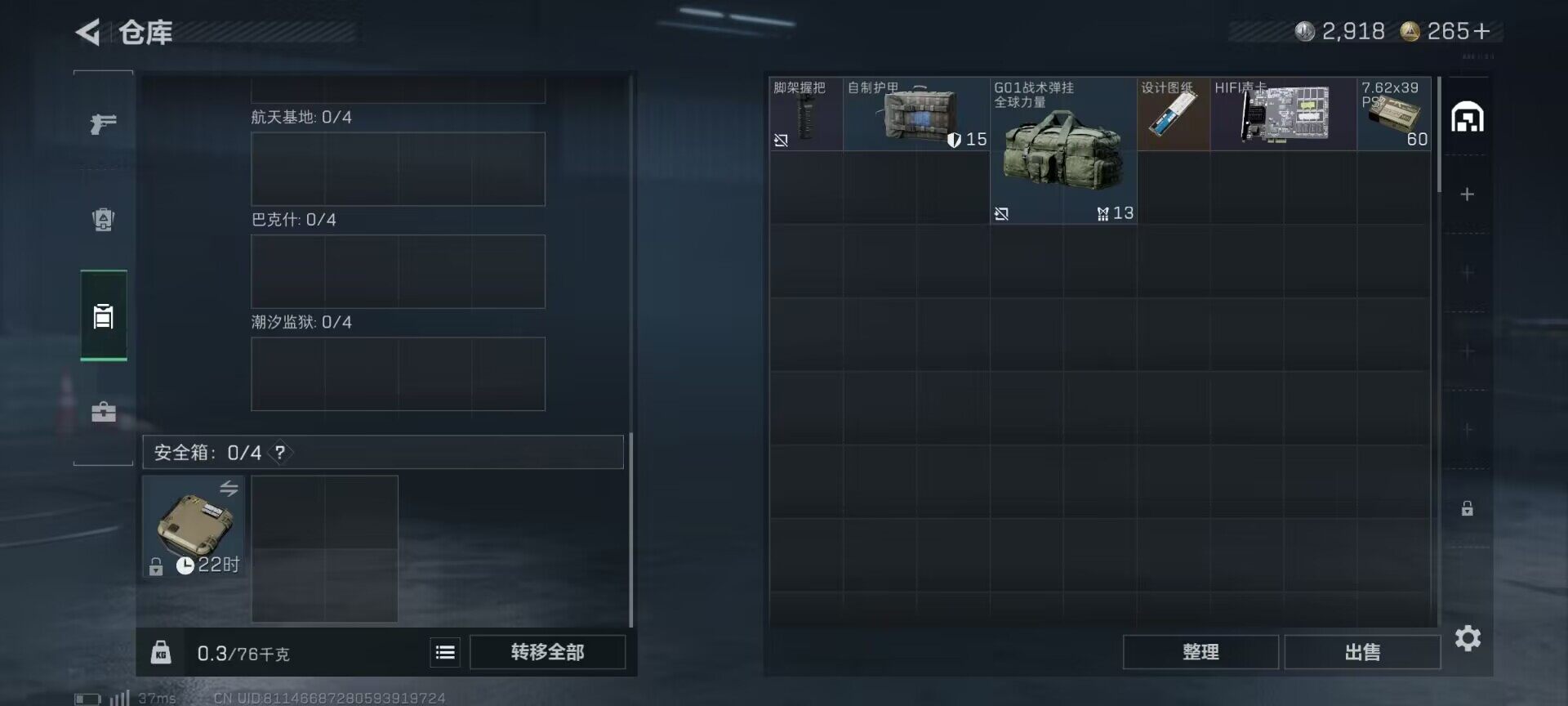Screen dimensions: 1568x706
Task: Click the weight lock icon at 0.3/76千克
Action: (x=161, y=652)
